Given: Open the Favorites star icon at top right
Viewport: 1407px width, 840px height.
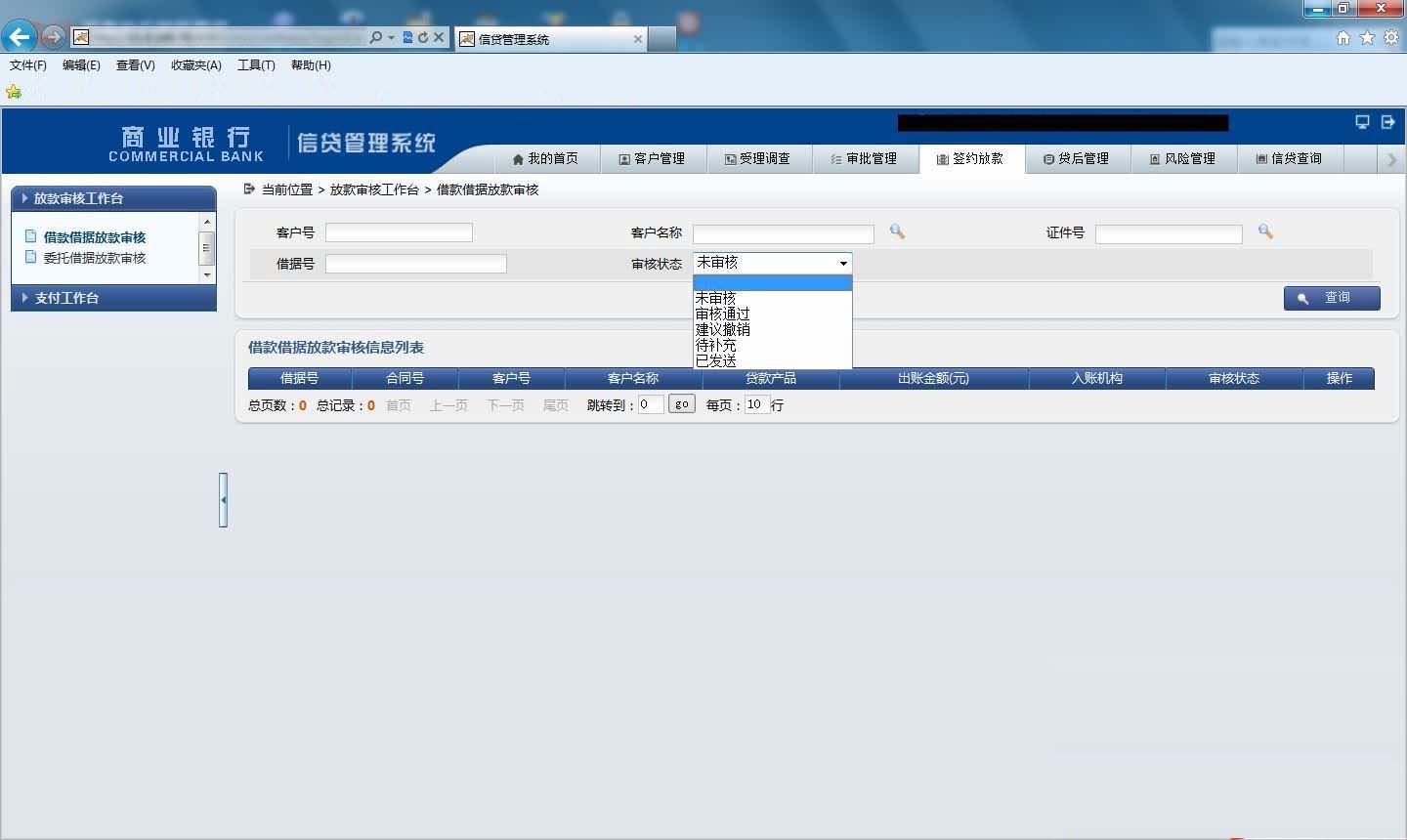Looking at the screenshot, I should point(1367,37).
